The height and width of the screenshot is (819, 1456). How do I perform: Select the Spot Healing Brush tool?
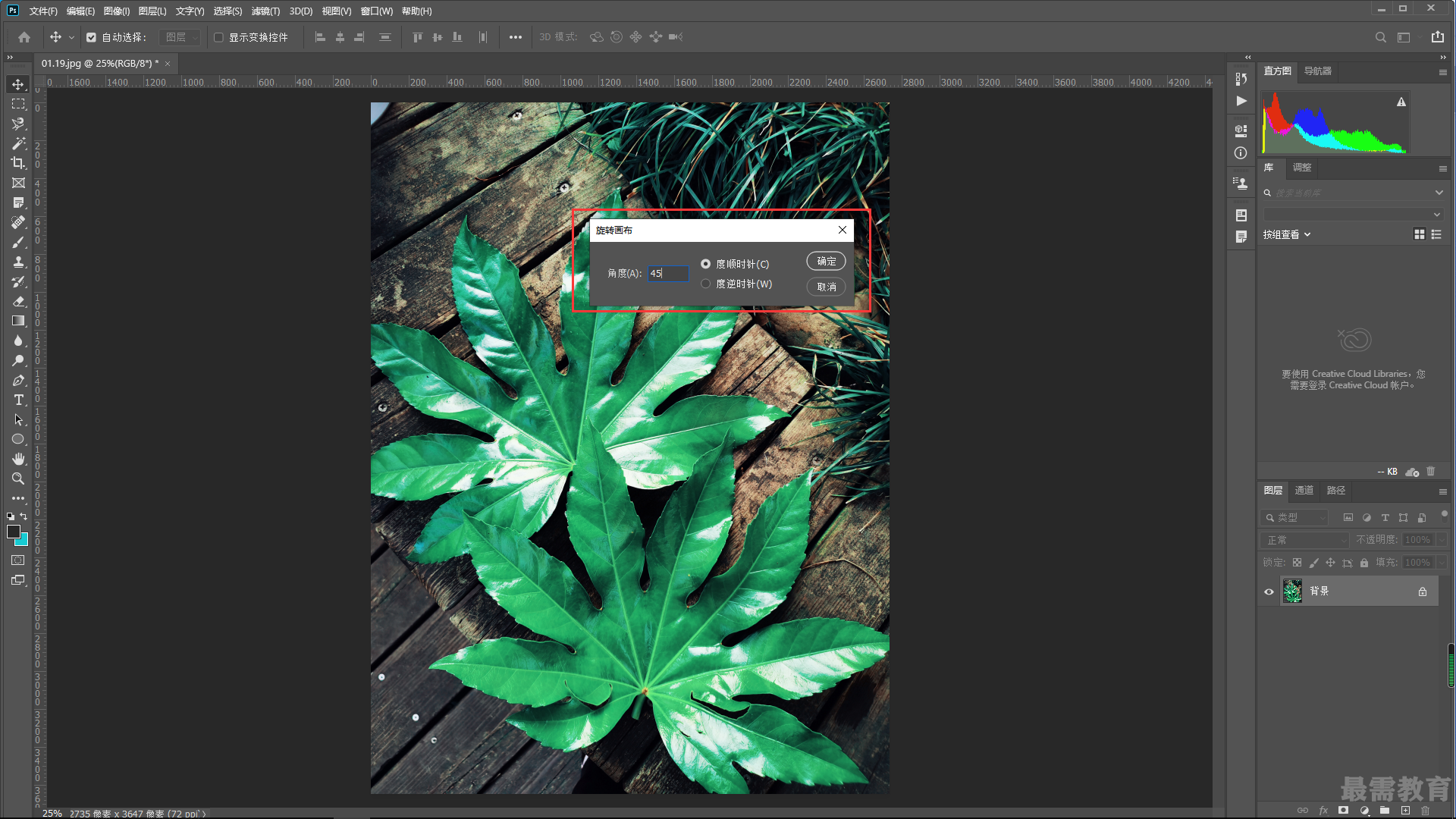(x=18, y=222)
